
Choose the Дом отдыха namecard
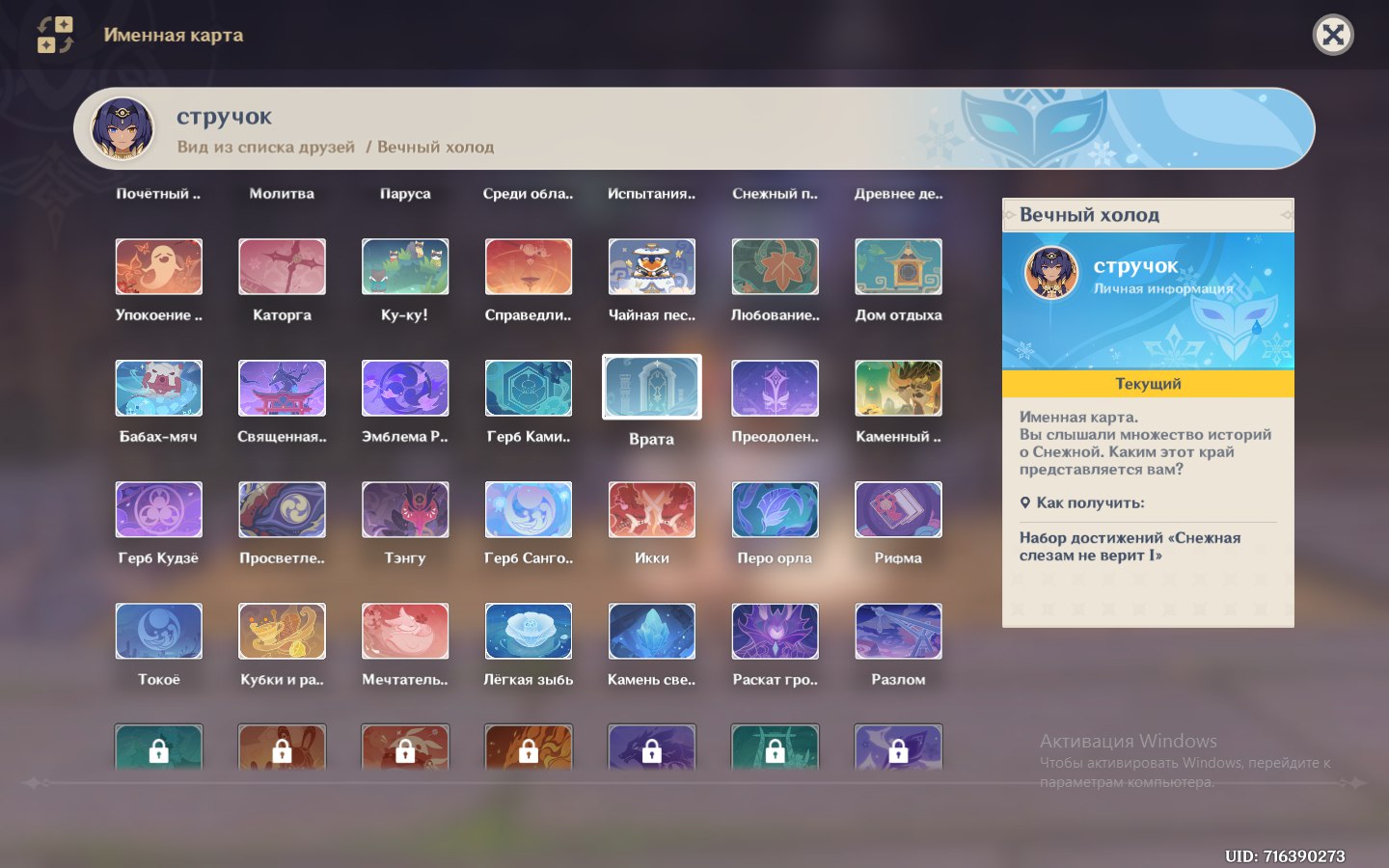point(899,267)
